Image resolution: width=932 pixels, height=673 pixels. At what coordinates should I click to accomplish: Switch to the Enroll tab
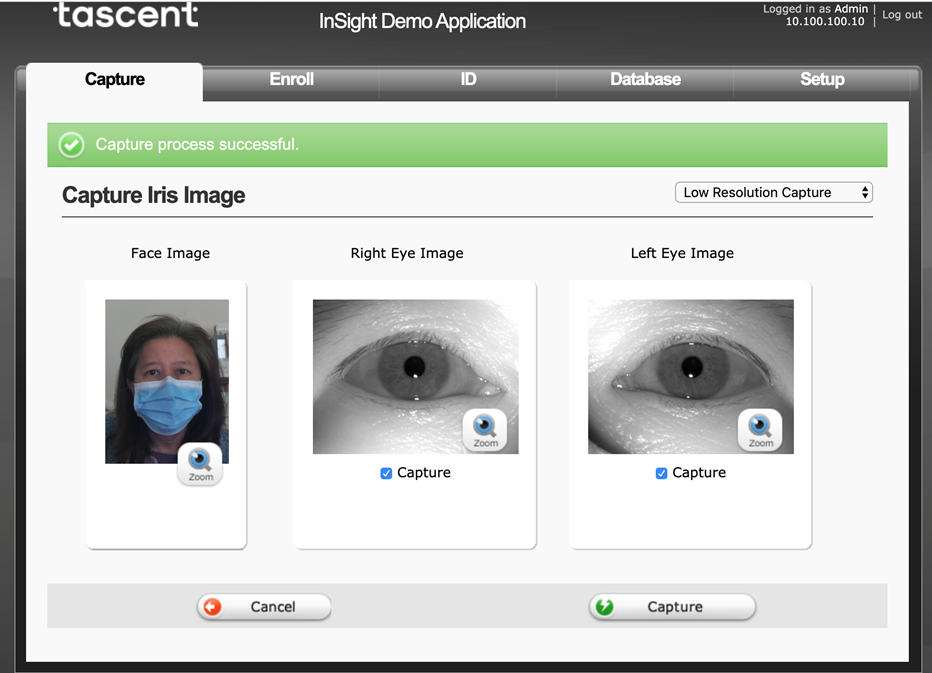(291, 80)
